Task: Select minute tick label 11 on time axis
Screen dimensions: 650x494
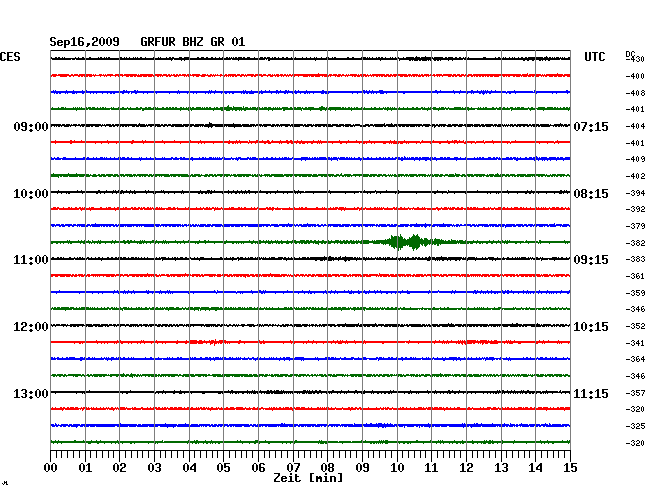Action: [x=431, y=468]
